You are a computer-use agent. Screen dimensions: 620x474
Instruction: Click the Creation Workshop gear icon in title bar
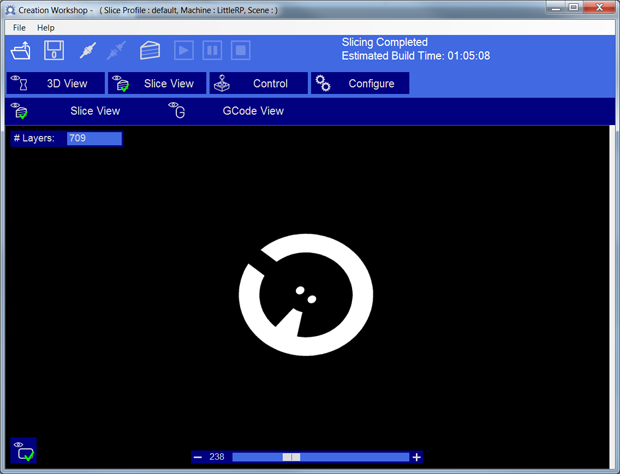point(10,10)
